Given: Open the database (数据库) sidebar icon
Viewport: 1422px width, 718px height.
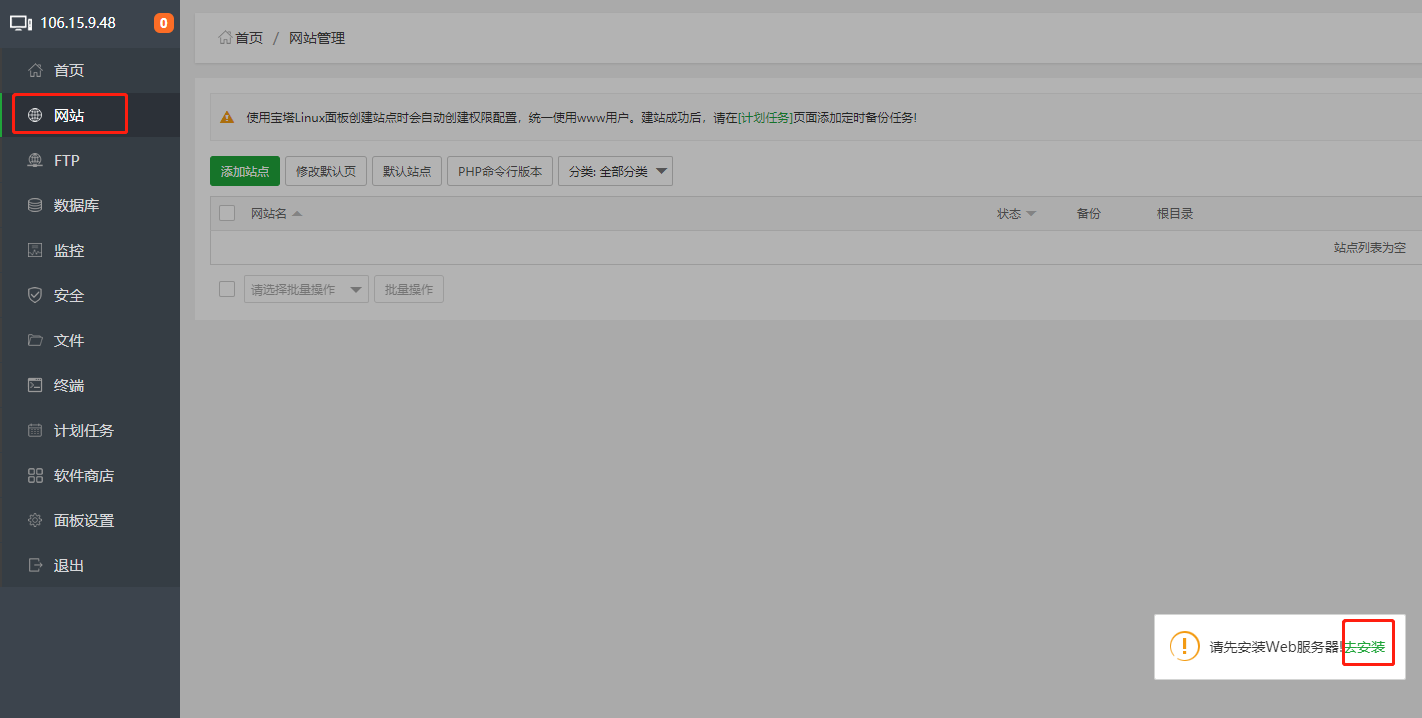Looking at the screenshot, I should (x=36, y=206).
